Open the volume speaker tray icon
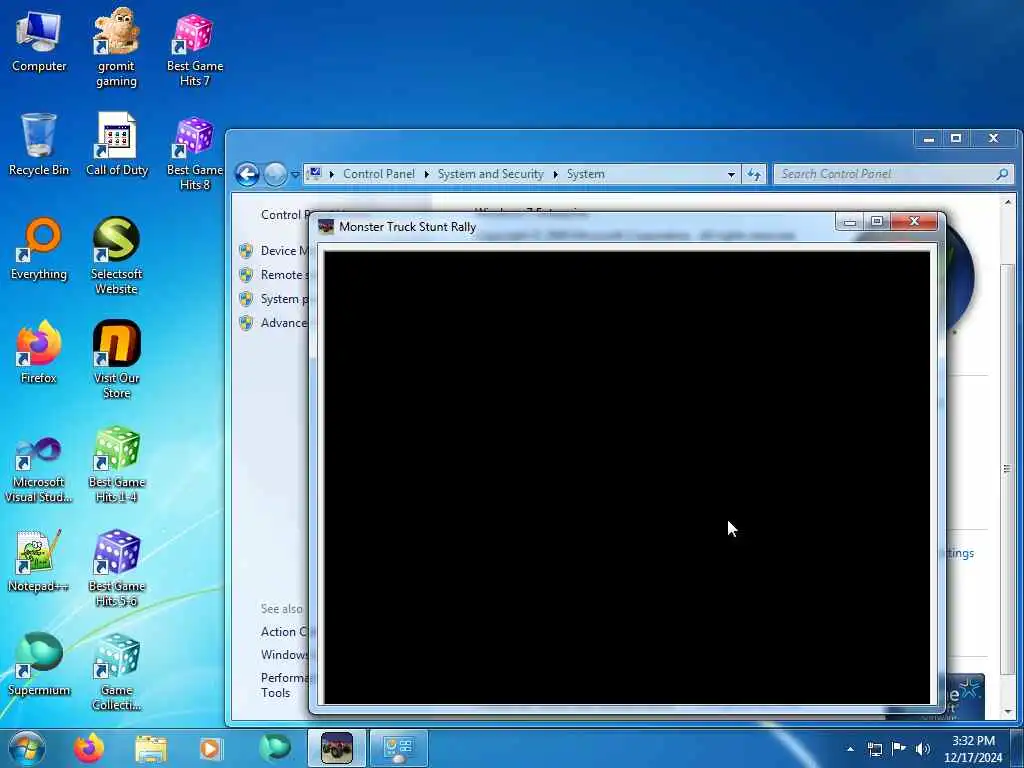This screenshot has width=1024, height=768. point(923,749)
